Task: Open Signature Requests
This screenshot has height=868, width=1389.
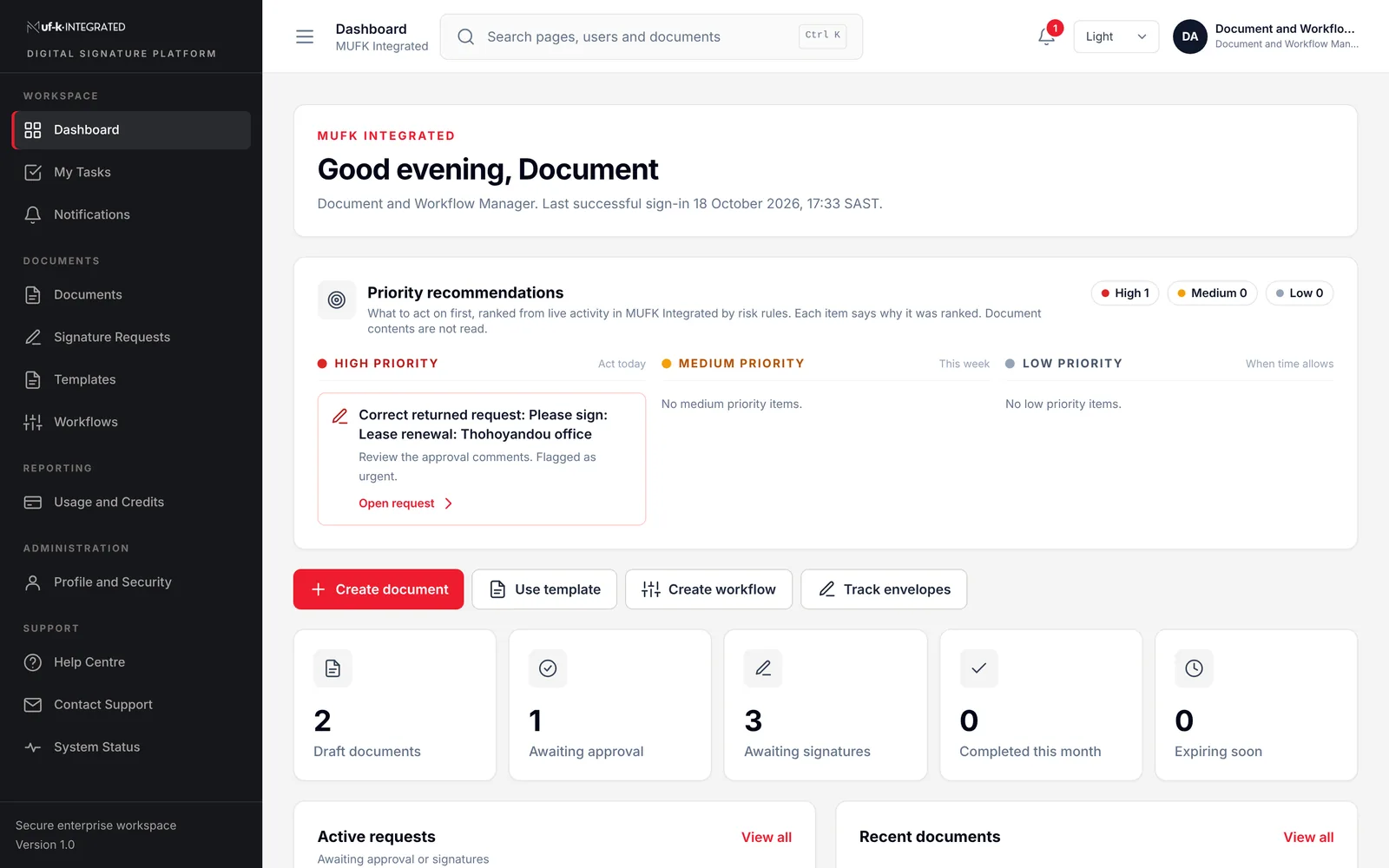Action: click(131, 338)
